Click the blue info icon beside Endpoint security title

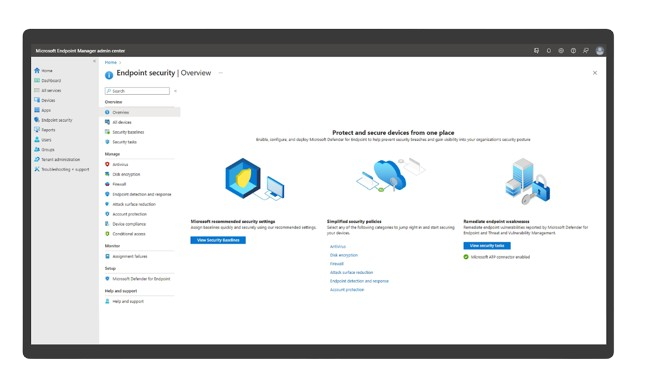(x=109, y=75)
